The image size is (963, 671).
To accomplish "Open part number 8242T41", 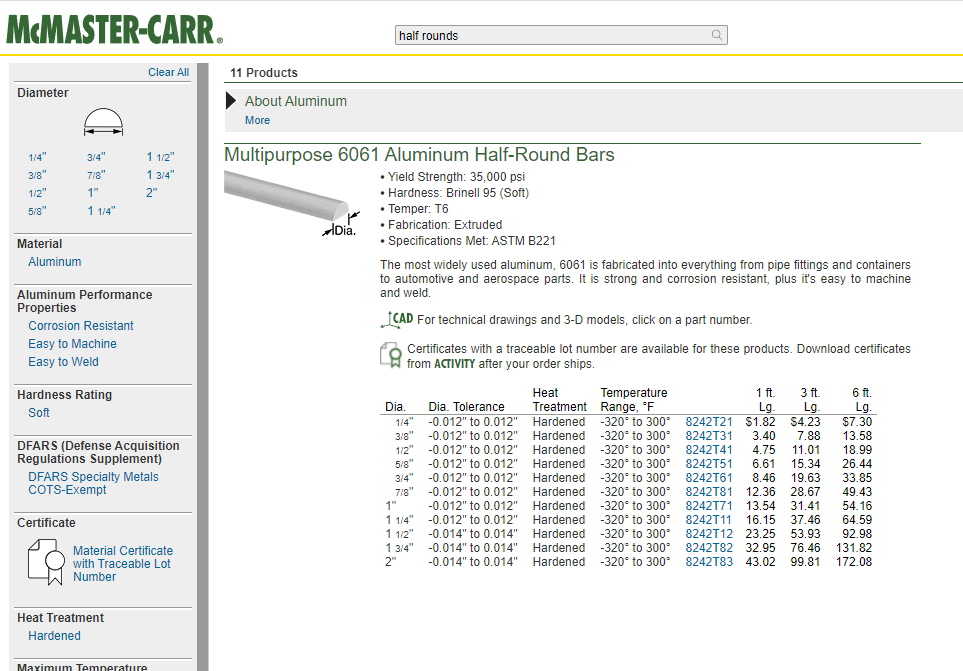I will [x=709, y=450].
